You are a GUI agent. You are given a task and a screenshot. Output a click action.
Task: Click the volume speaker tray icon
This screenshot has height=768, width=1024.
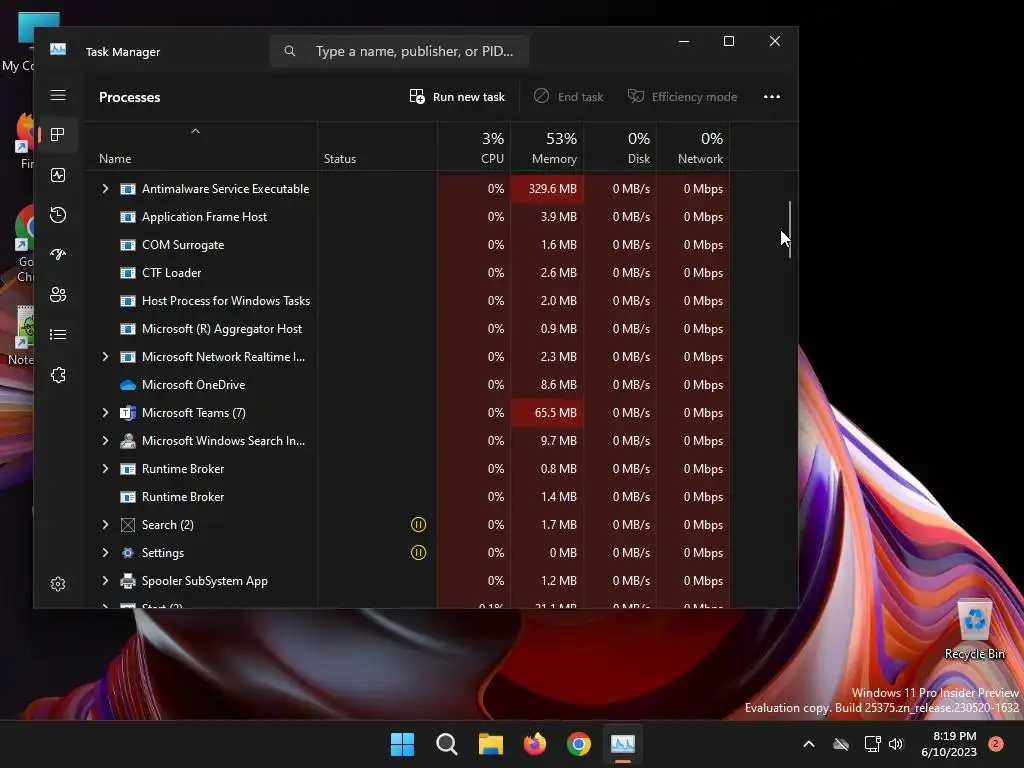click(896, 744)
